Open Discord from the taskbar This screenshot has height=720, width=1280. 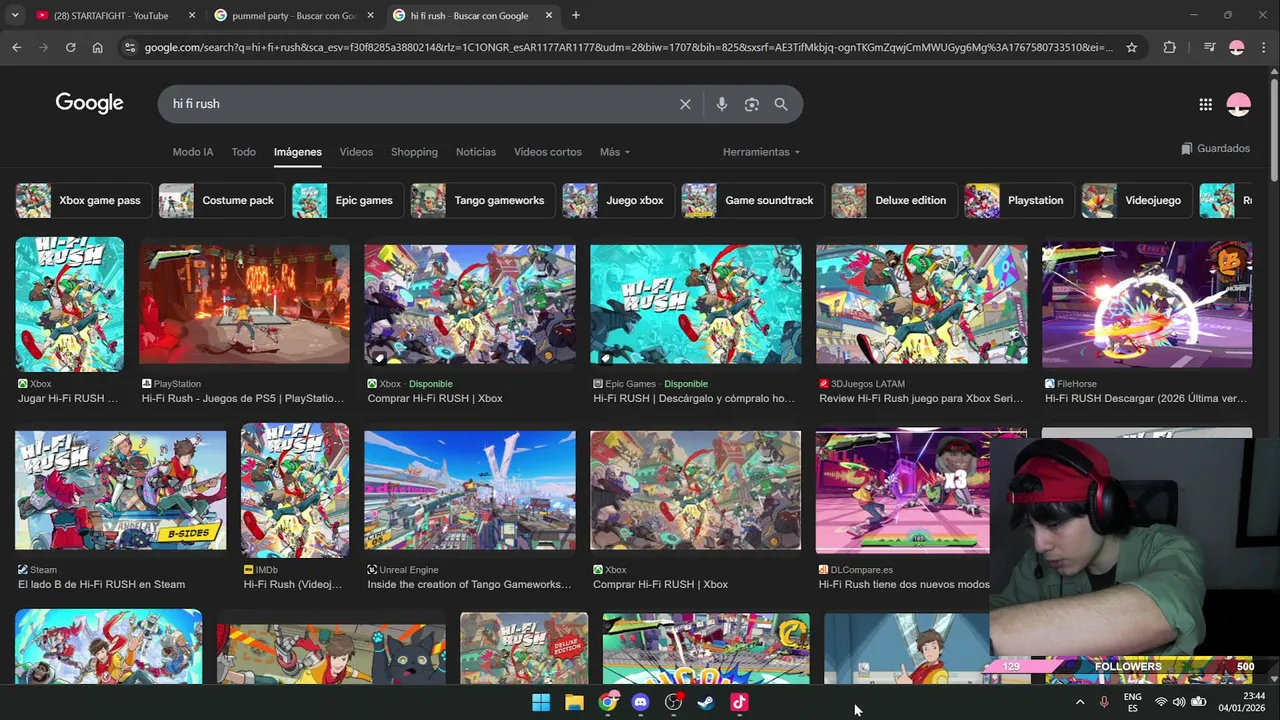[x=640, y=702]
